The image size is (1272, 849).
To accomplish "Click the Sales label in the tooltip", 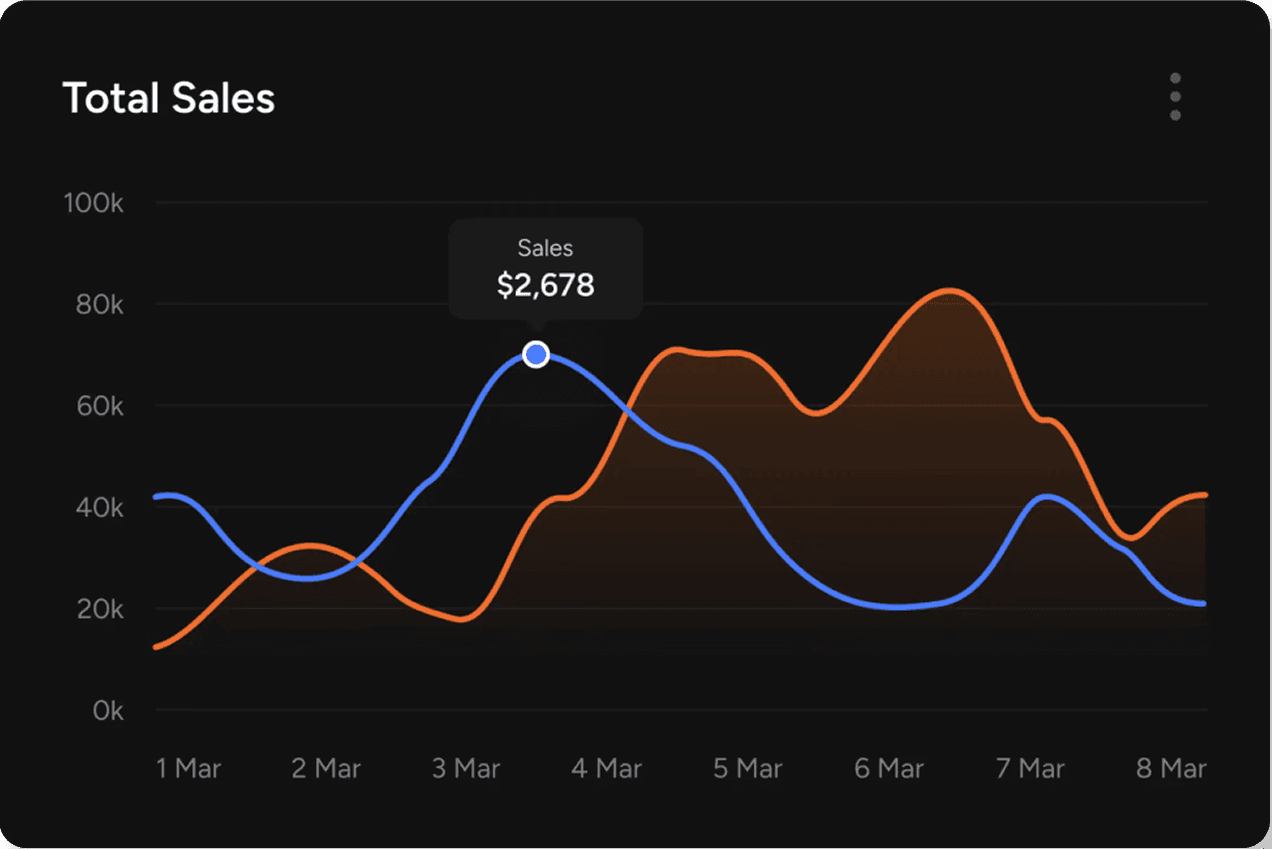I will [x=545, y=248].
